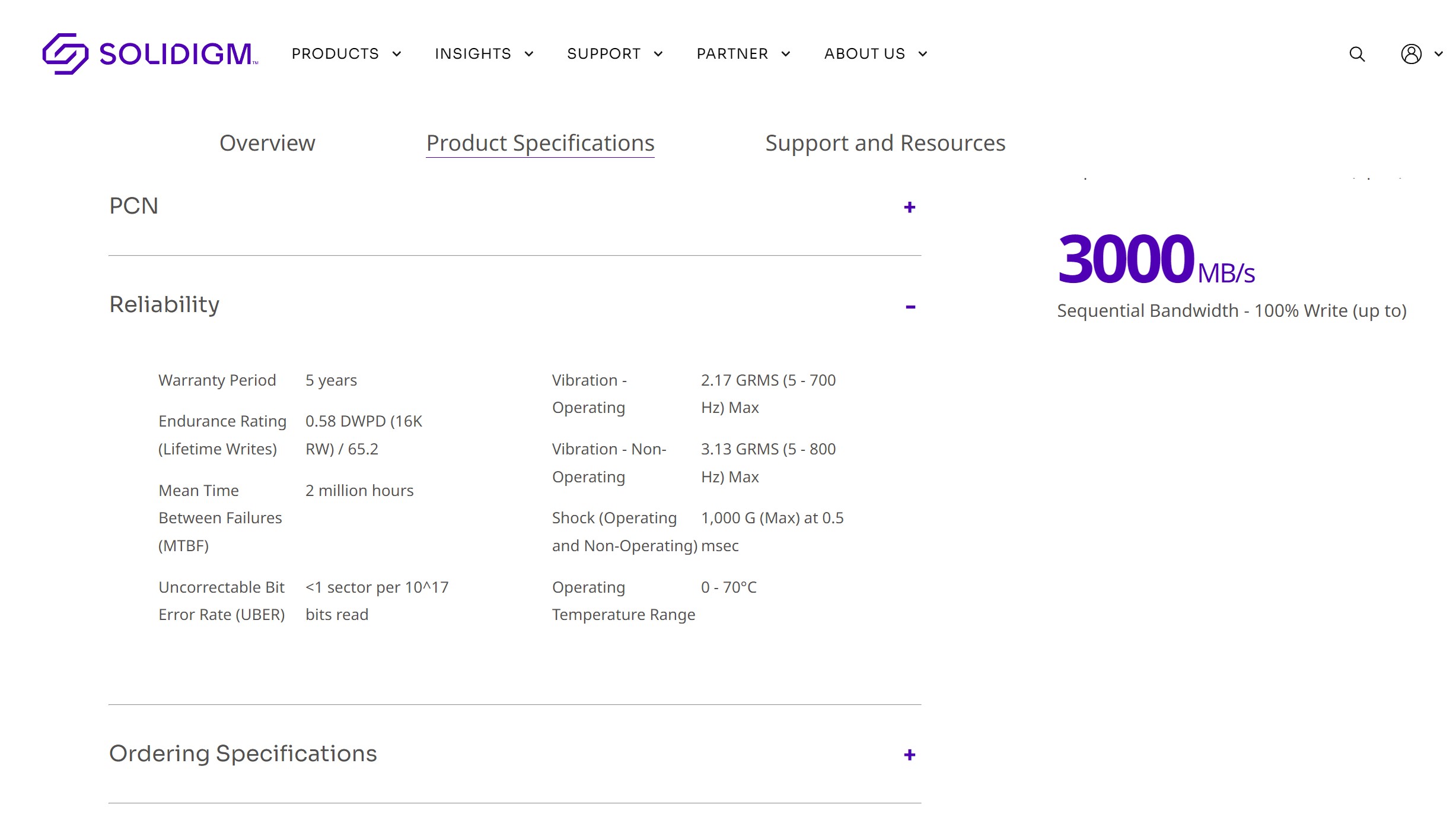The height and width of the screenshot is (814, 1456).
Task: Click the PCN section heading
Action: pyautogui.click(x=133, y=206)
